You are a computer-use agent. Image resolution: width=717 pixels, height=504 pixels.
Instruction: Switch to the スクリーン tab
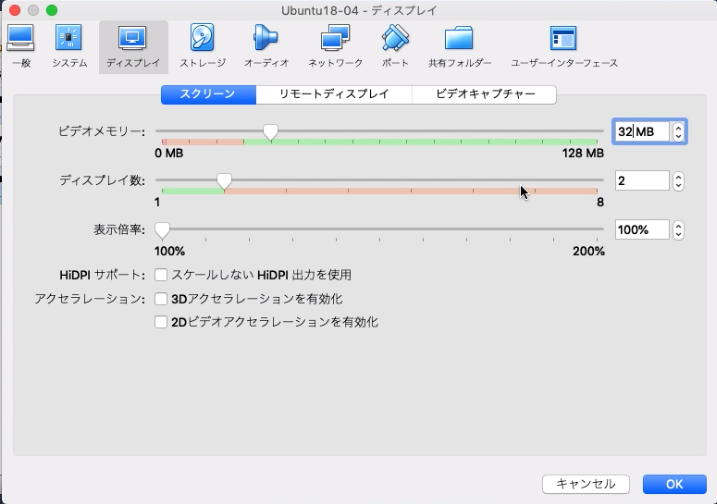(209, 94)
